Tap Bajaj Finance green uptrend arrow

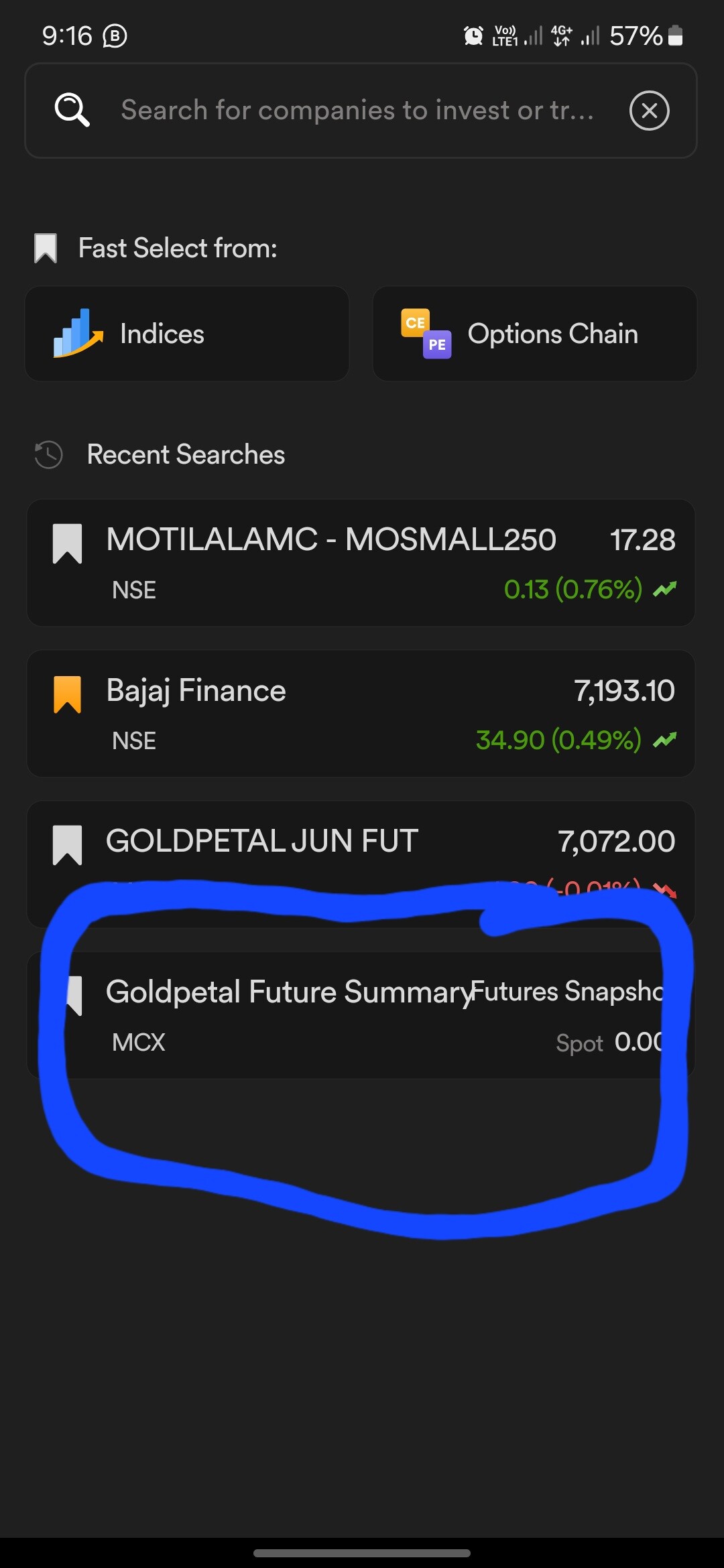664,740
